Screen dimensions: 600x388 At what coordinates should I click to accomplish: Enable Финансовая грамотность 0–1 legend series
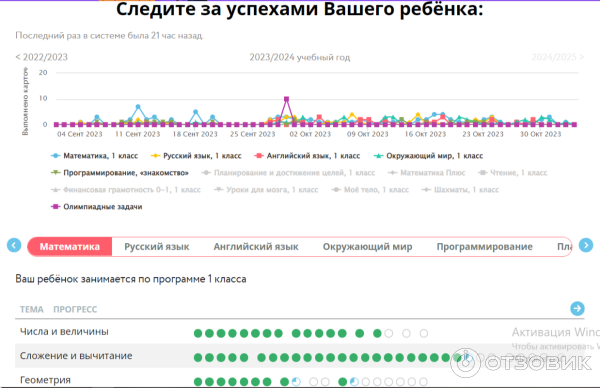click(126, 189)
